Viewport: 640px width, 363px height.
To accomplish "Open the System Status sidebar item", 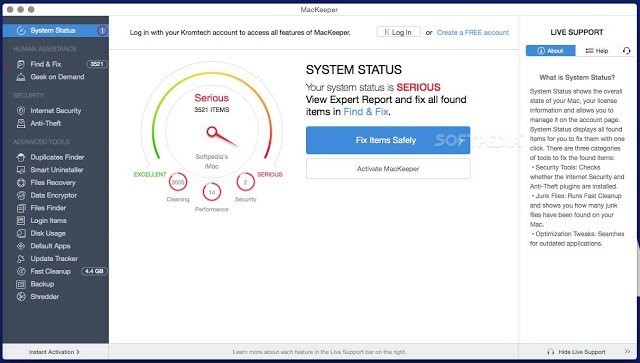I will point(56,31).
